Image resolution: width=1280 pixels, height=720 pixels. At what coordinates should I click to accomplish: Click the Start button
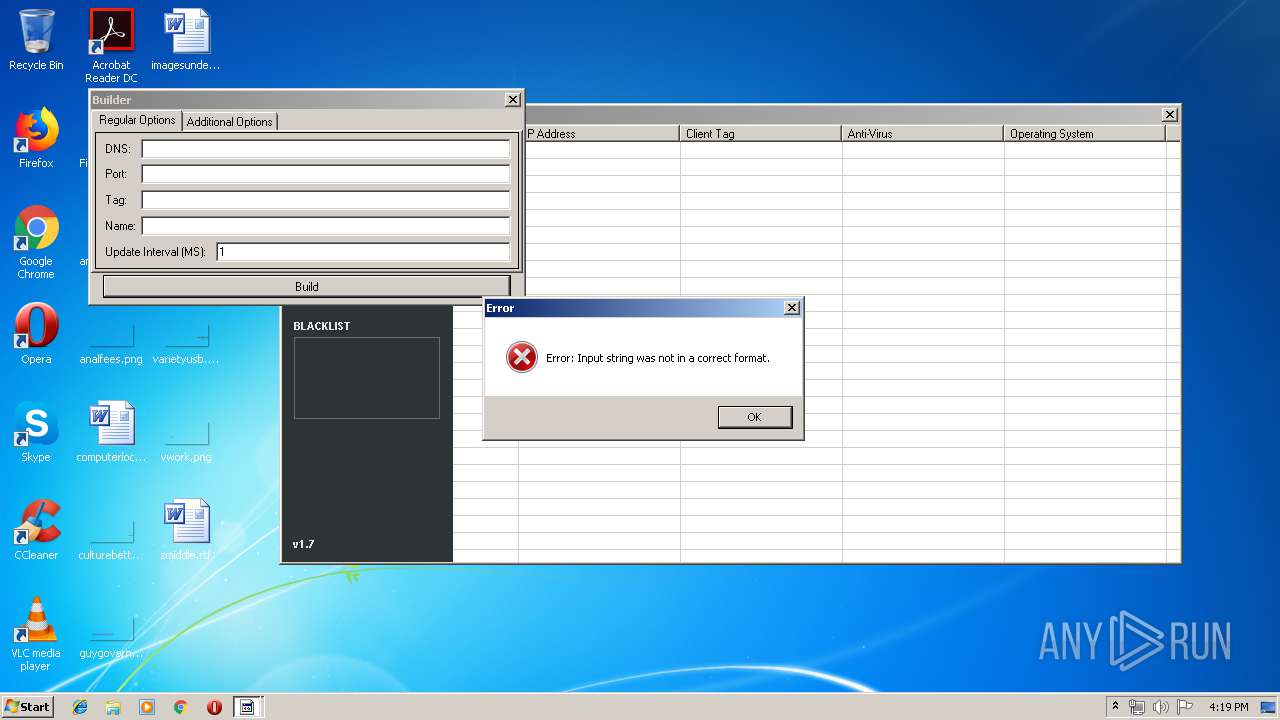click(28, 707)
